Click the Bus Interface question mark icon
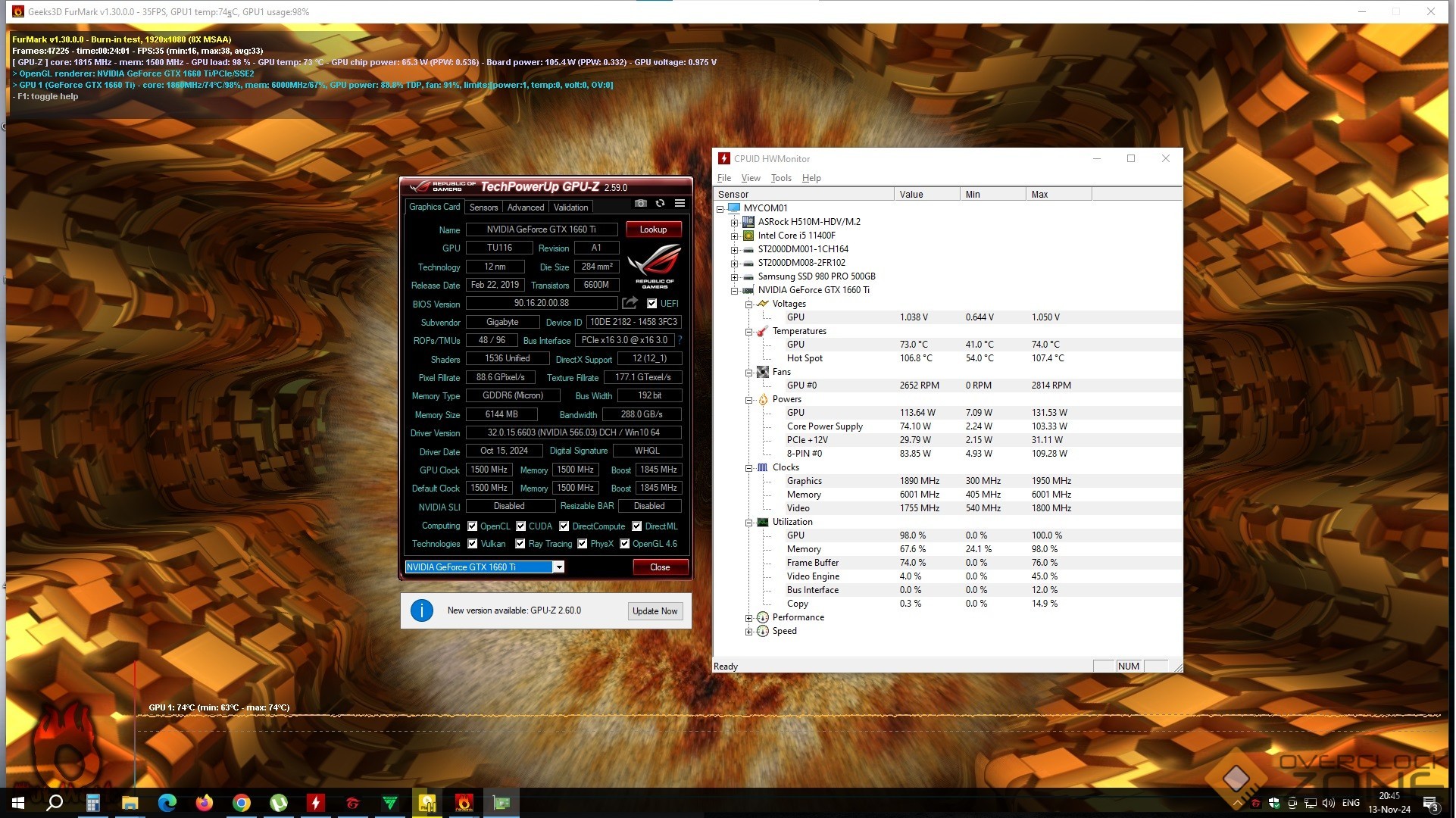Image resolution: width=1456 pixels, height=818 pixels. (680, 341)
